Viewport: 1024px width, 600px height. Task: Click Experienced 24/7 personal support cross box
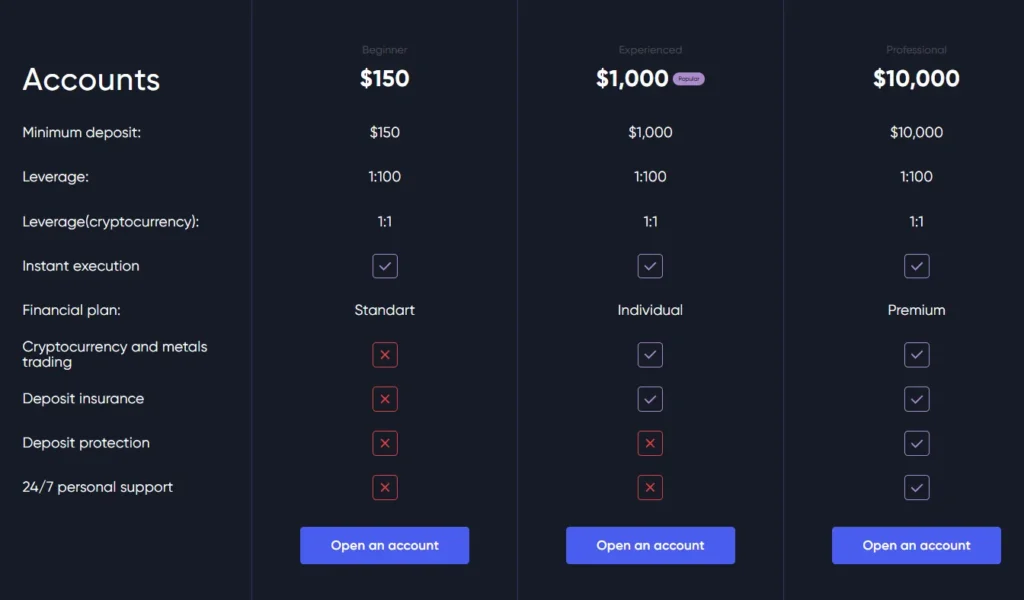(x=650, y=487)
